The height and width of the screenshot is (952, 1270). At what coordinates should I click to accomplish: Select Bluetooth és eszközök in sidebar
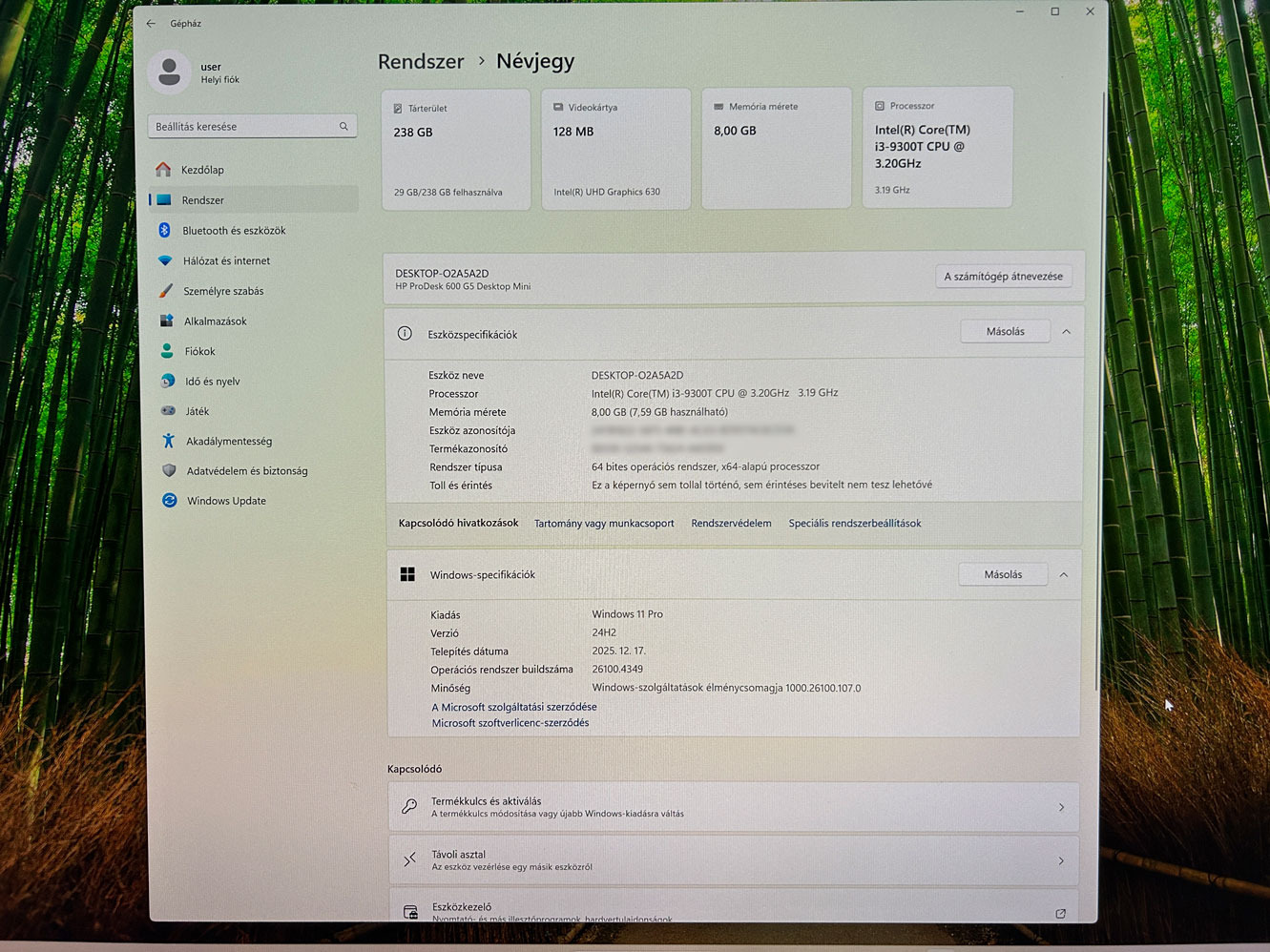[254, 230]
